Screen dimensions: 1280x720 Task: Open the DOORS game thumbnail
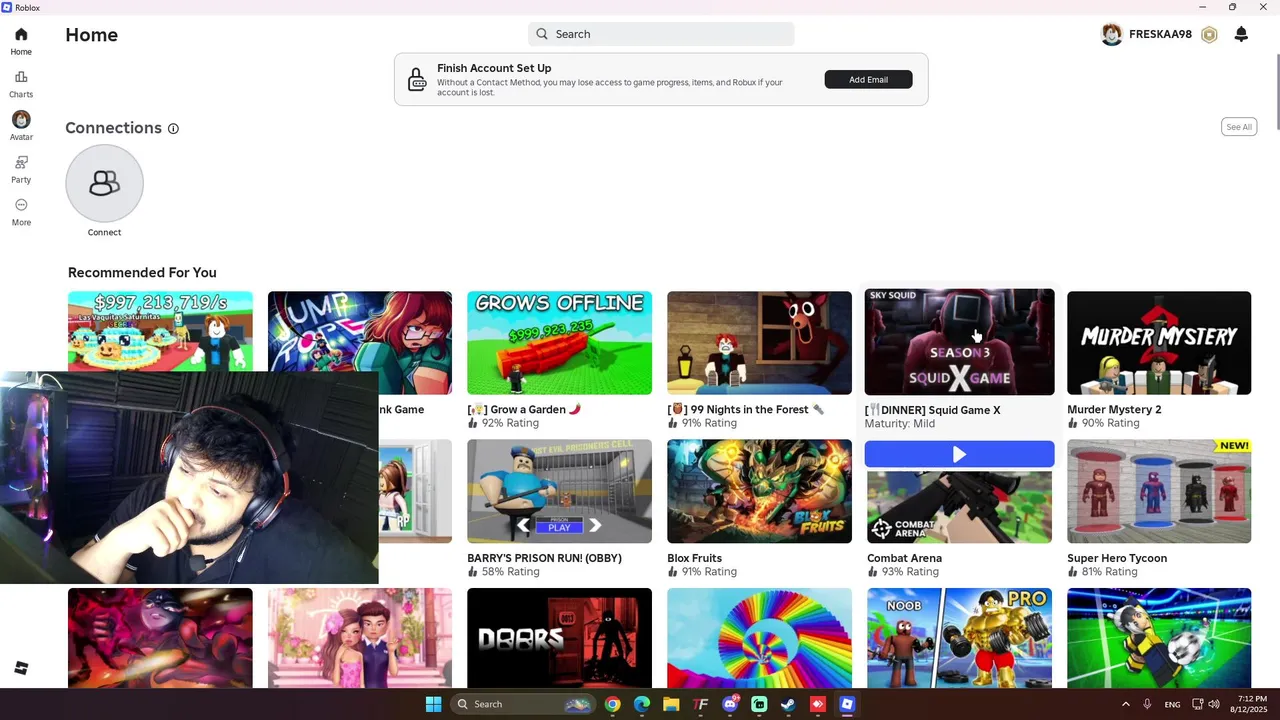coord(559,638)
